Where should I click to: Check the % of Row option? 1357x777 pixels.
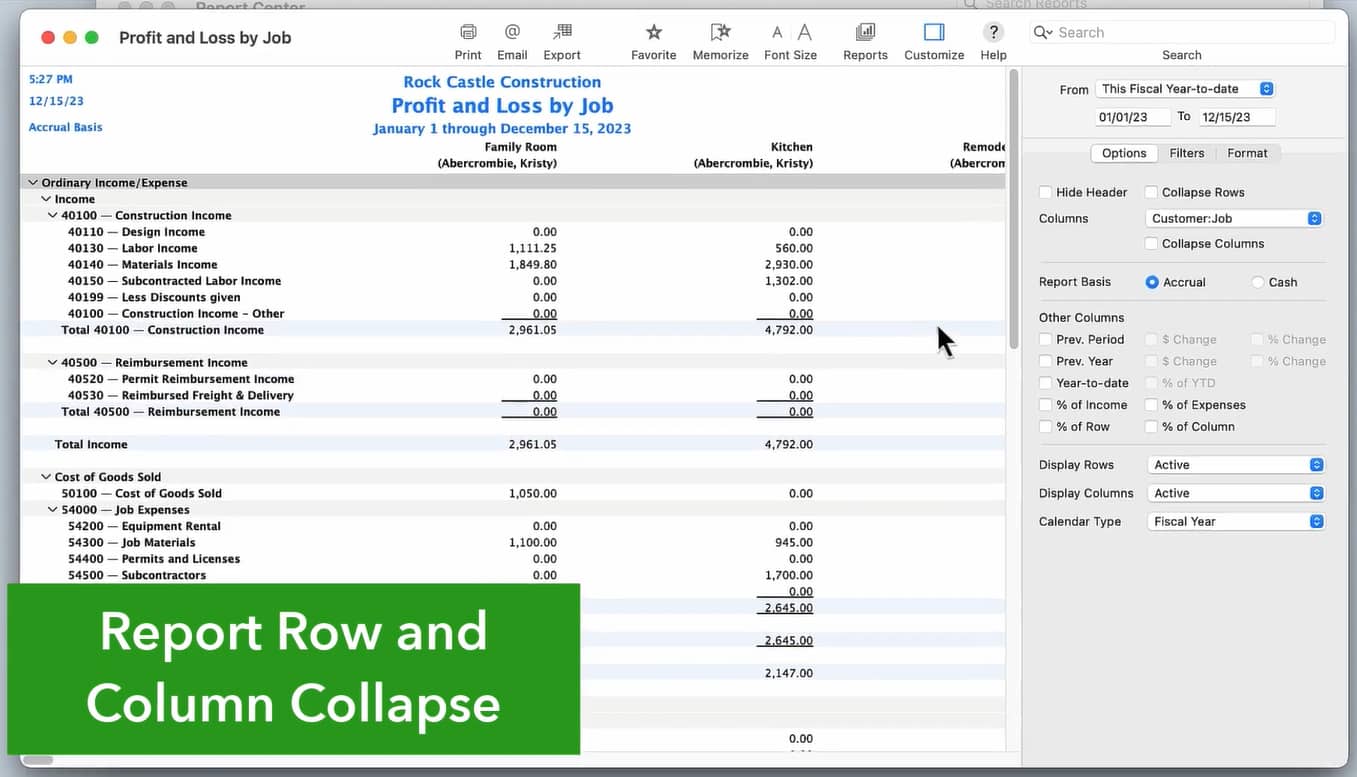tap(1045, 427)
